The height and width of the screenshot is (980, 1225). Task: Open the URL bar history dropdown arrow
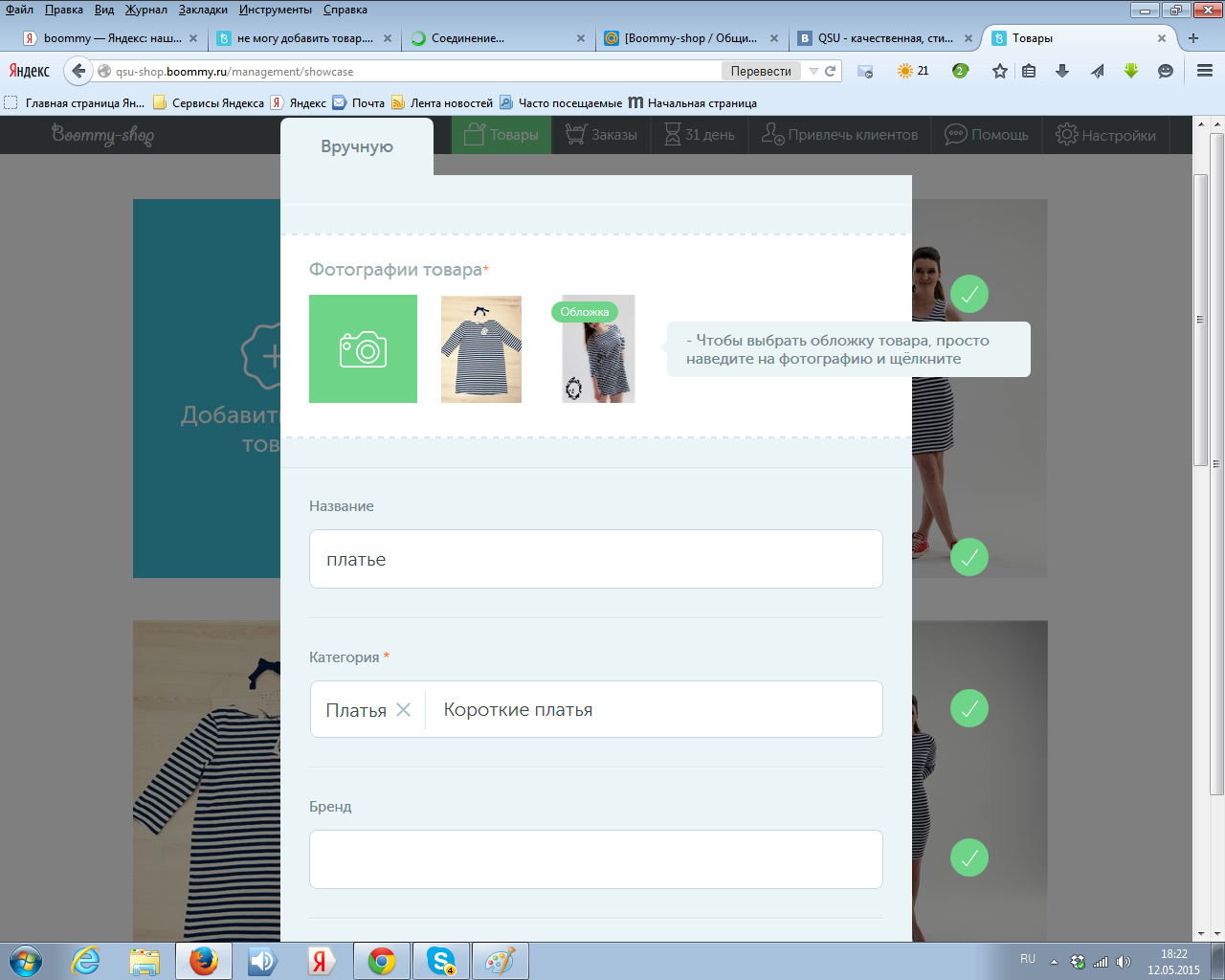coord(813,71)
